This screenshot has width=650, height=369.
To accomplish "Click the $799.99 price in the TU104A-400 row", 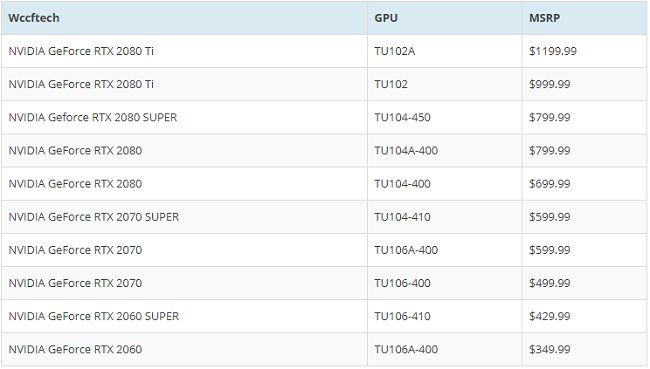I will 550,151.
